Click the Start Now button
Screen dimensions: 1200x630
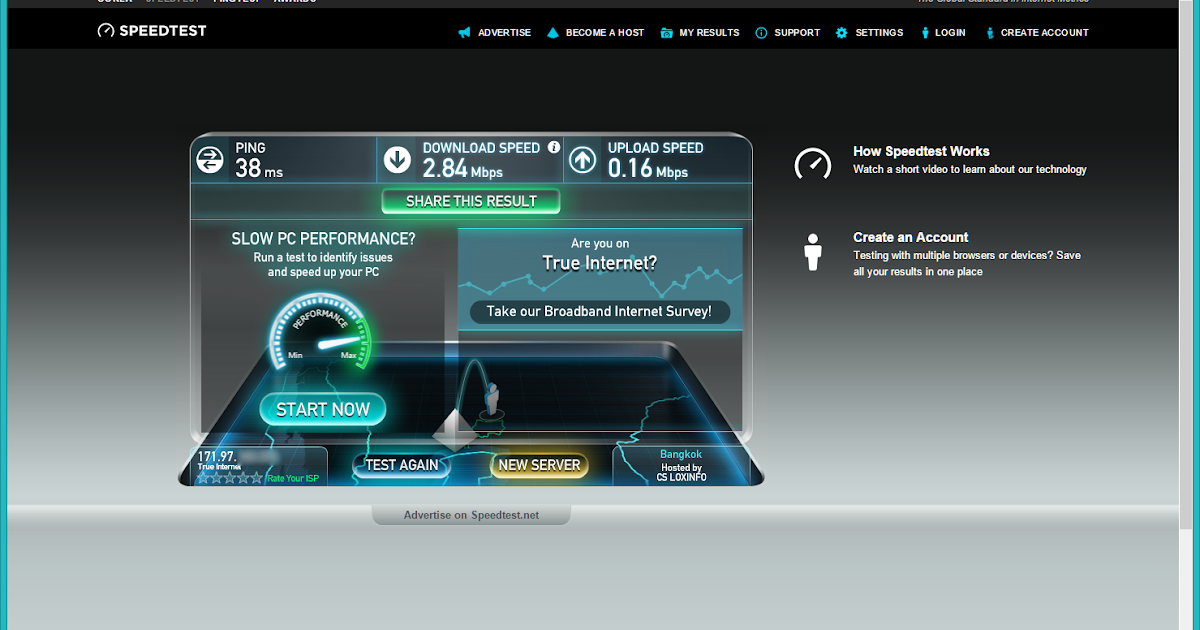coord(323,409)
